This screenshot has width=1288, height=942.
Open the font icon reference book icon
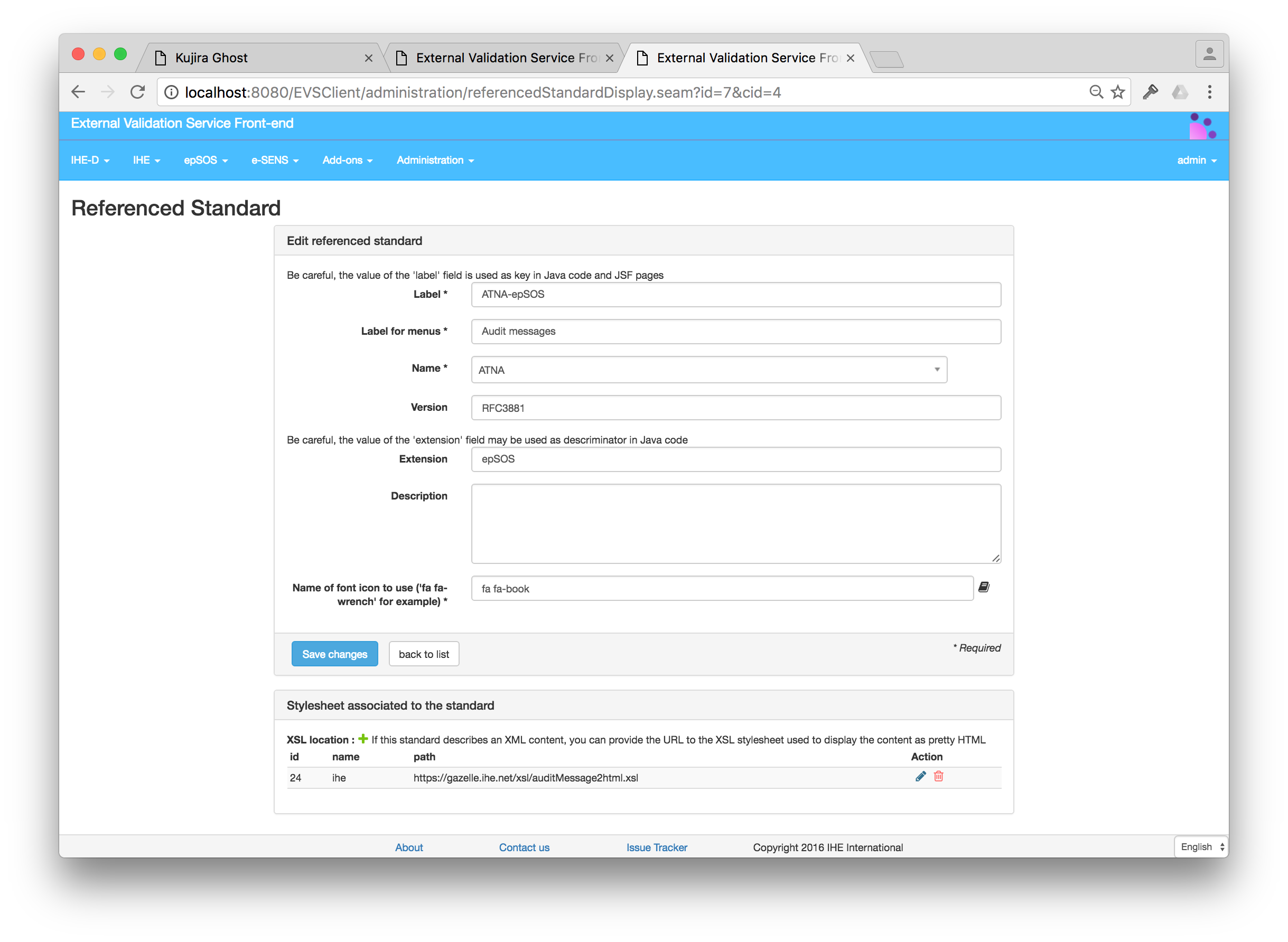coord(984,587)
